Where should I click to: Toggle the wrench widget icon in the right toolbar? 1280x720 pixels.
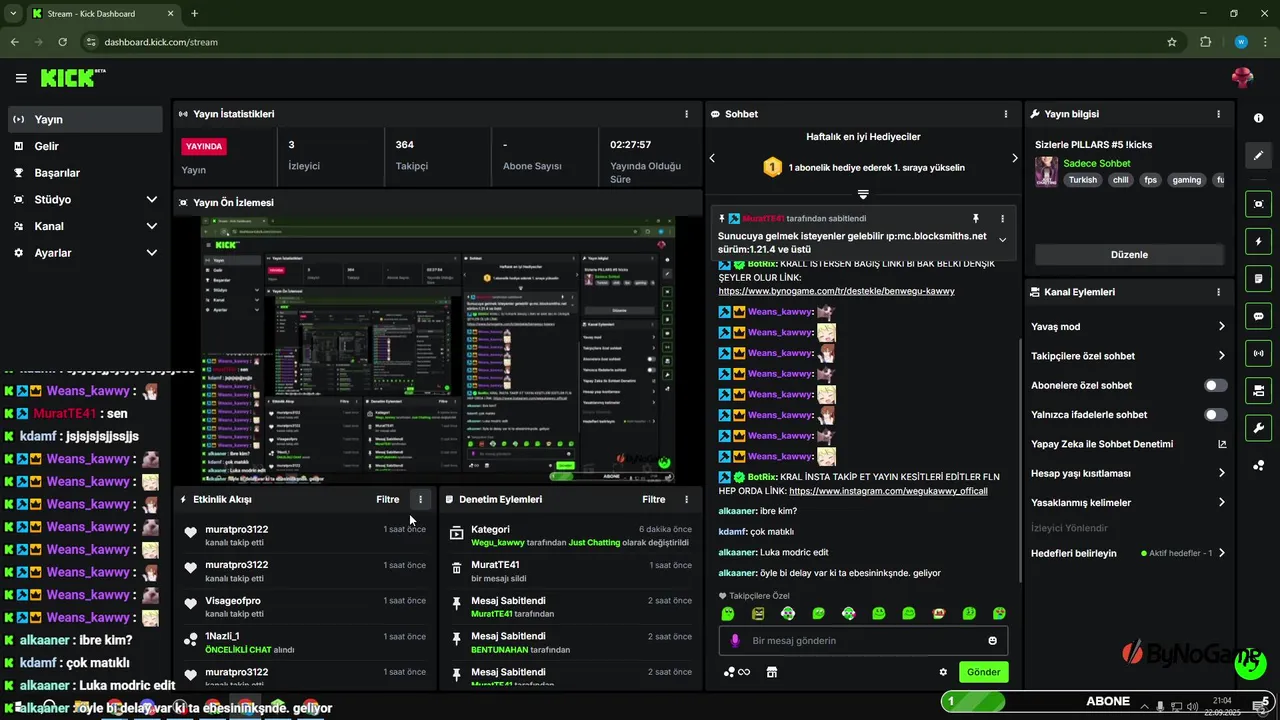click(x=1258, y=428)
